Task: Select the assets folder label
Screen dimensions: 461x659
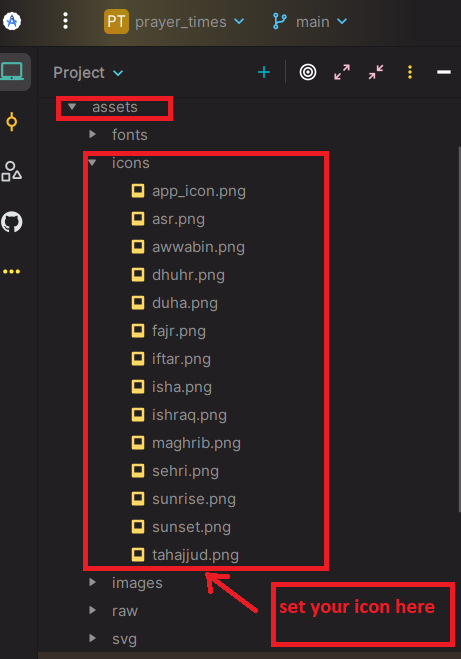Action: (x=115, y=107)
